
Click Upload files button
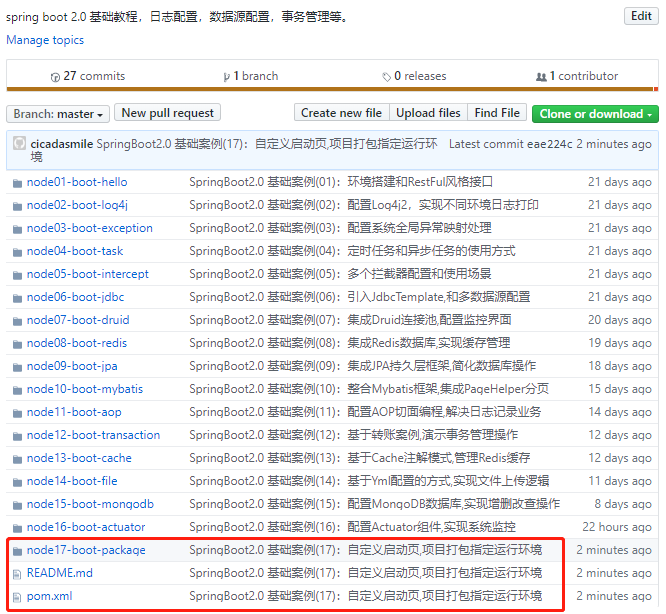click(428, 113)
